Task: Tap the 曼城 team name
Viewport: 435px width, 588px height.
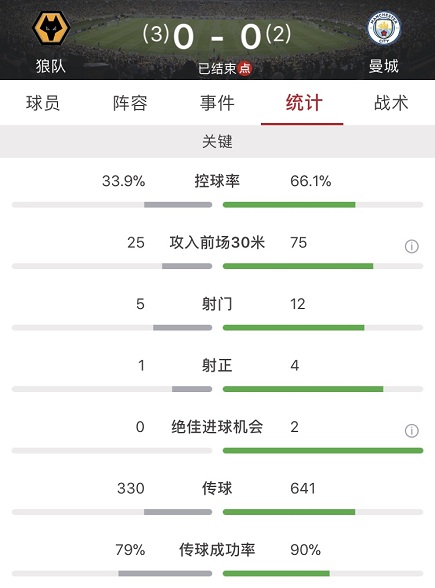Action: (x=383, y=66)
